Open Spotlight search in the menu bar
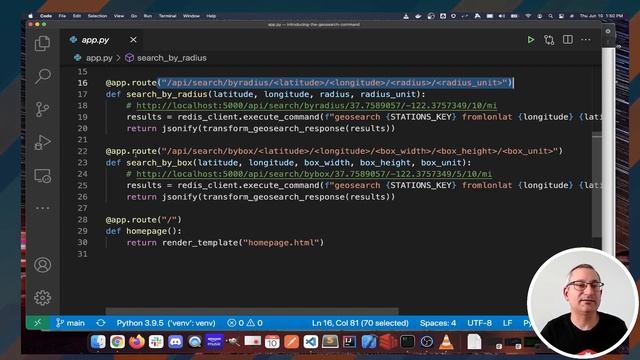The image size is (640, 360). [550, 16]
